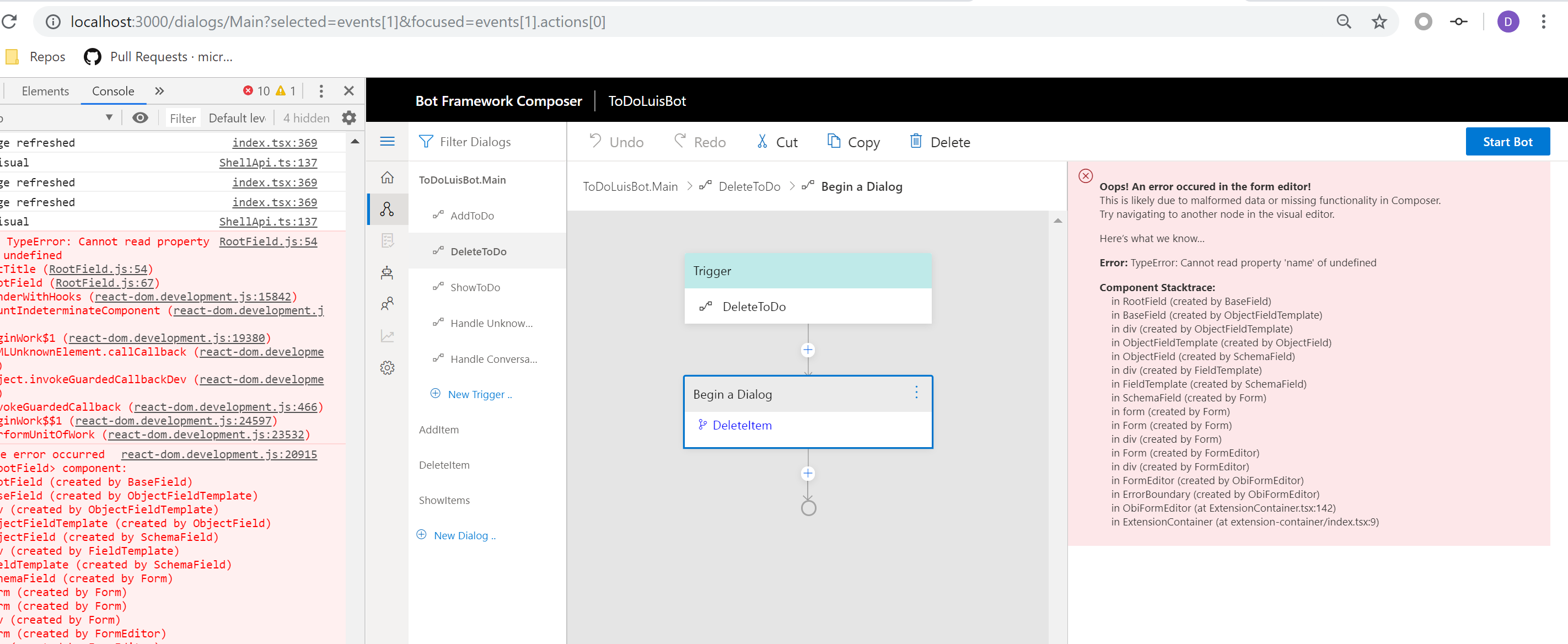Add a step after Begin a Dialog
The width and height of the screenshot is (1568, 644).
pyautogui.click(x=808, y=474)
